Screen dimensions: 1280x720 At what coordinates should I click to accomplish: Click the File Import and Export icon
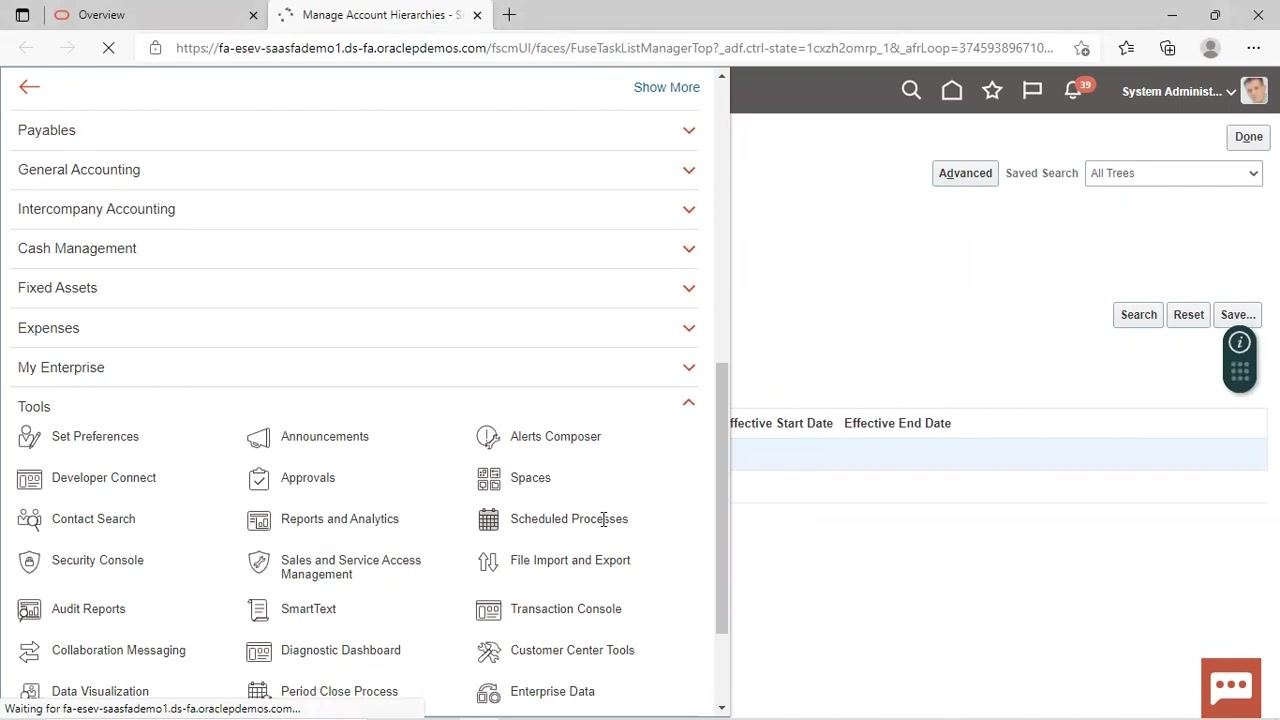coord(488,561)
